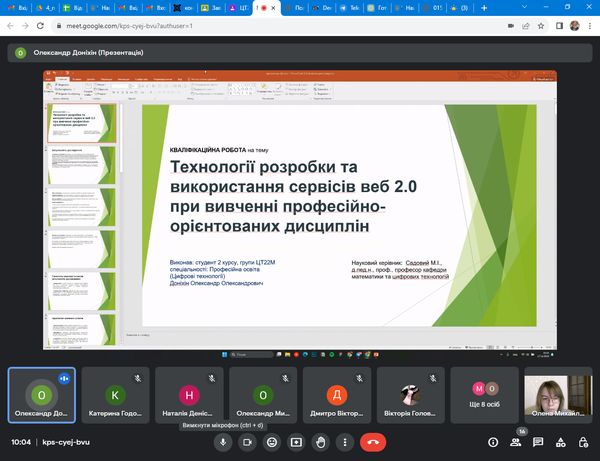Show the participants list panel
The height and width of the screenshot is (461, 600).
pyautogui.click(x=514, y=441)
